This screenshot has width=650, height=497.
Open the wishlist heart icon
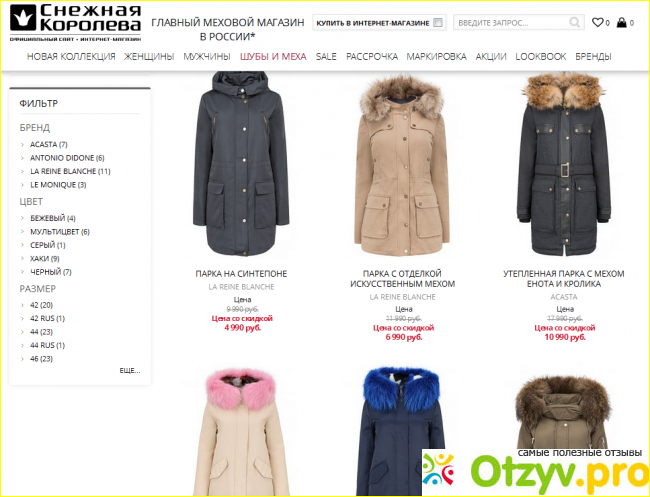point(597,22)
